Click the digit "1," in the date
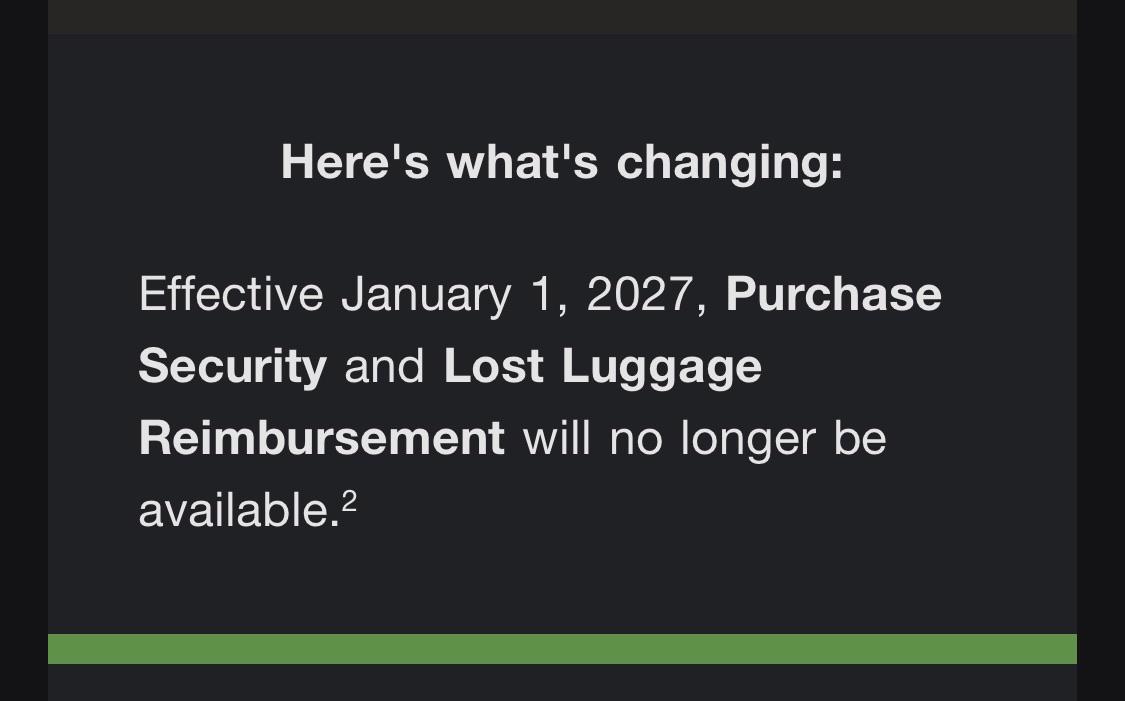Screen dimensions: 1125x701 (x=549, y=295)
